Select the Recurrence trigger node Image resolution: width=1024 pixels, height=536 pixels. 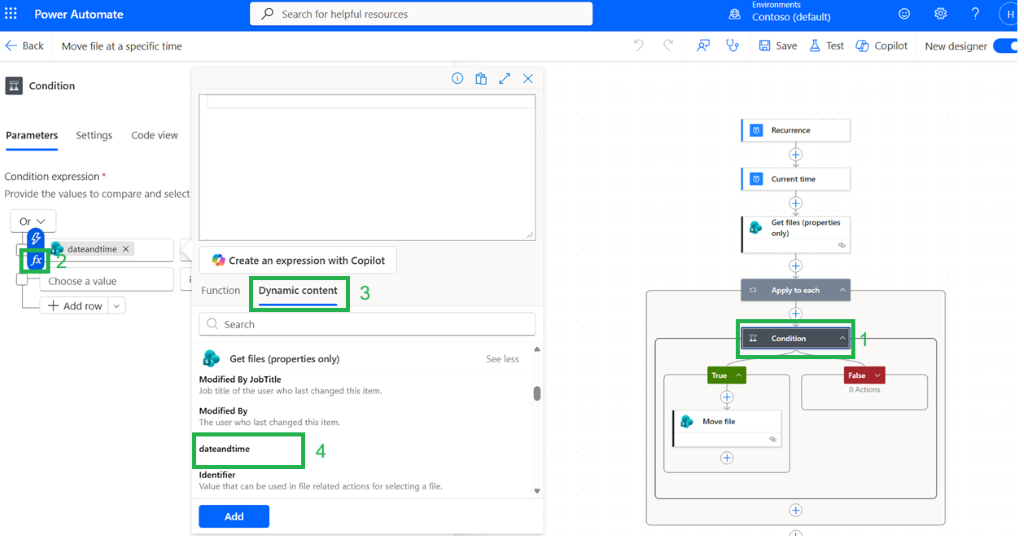click(795, 130)
